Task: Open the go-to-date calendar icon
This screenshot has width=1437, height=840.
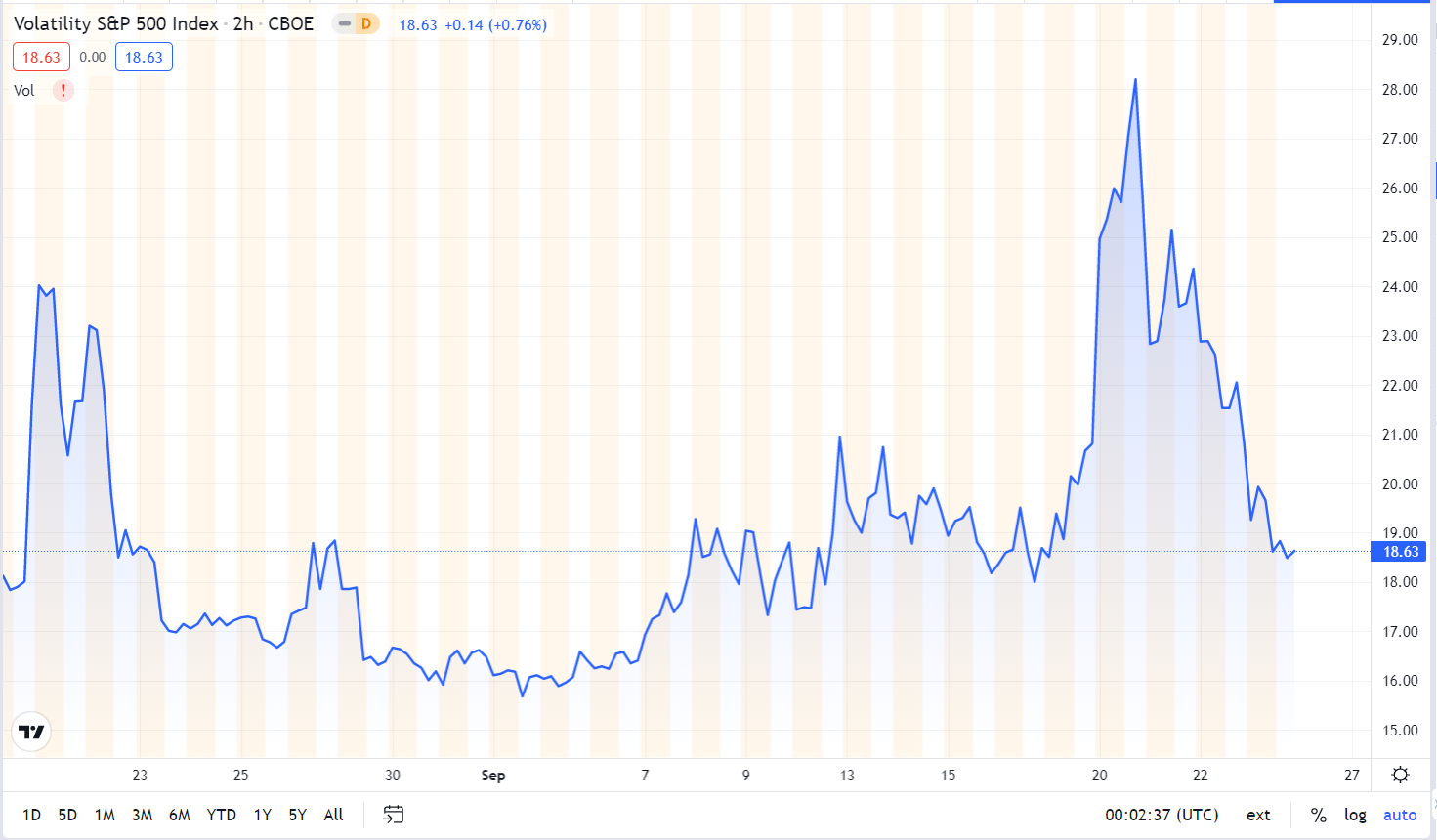Action: (x=394, y=815)
